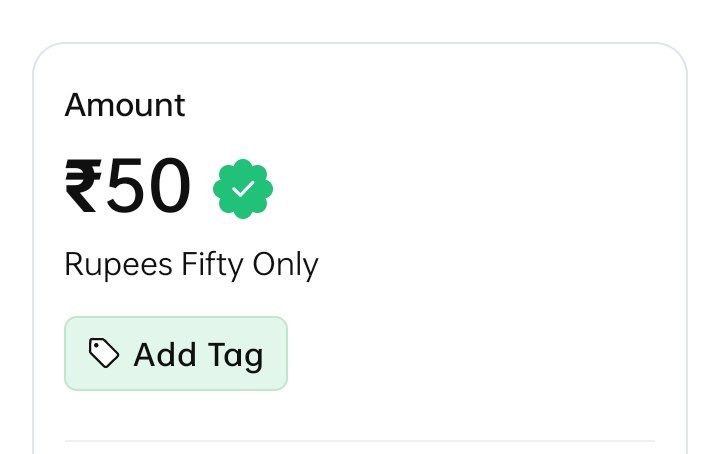720x454 pixels.
Task: Click the tag icon in Add Tag
Action: tap(104, 353)
